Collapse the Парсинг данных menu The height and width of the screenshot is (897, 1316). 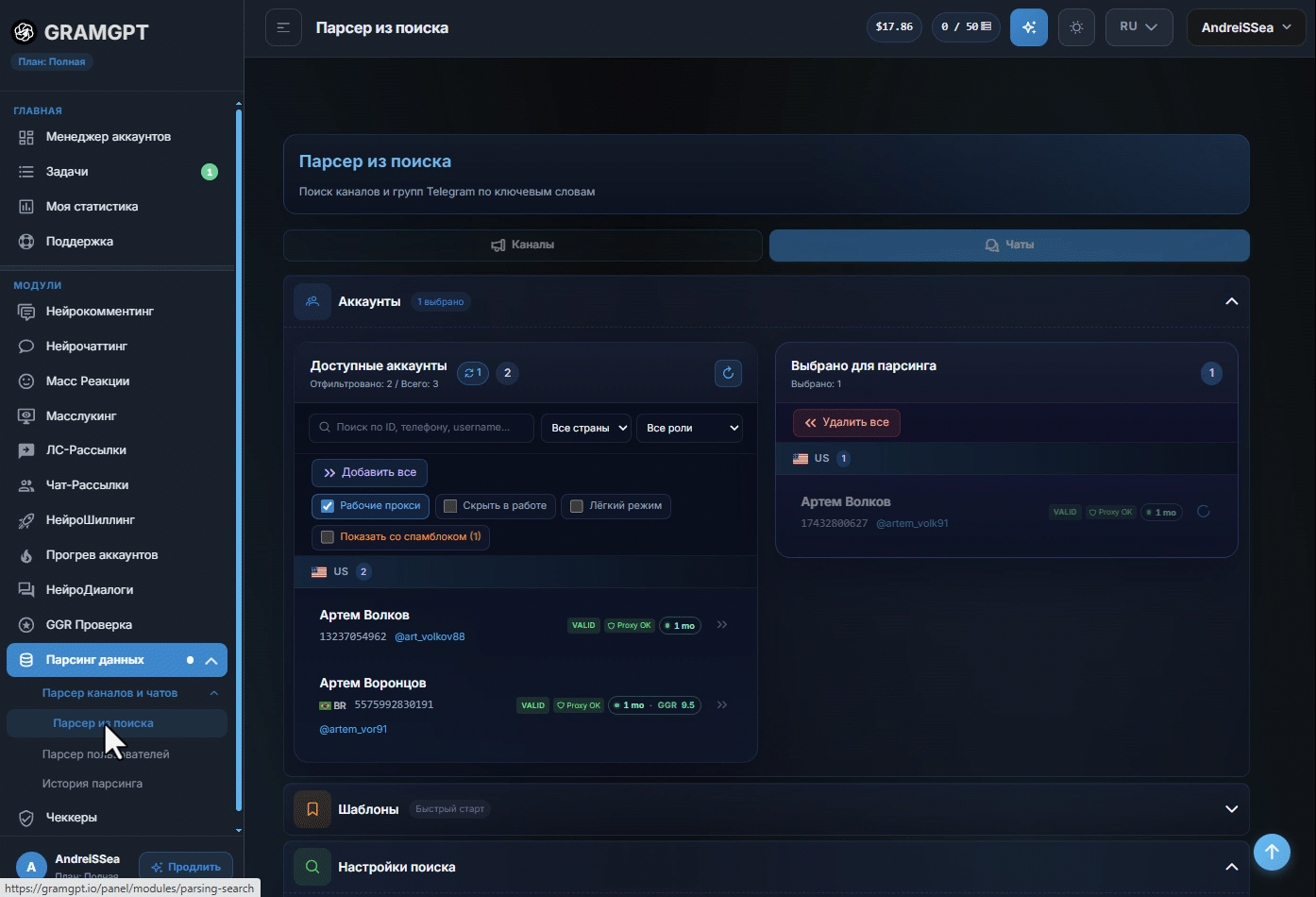click(x=211, y=661)
